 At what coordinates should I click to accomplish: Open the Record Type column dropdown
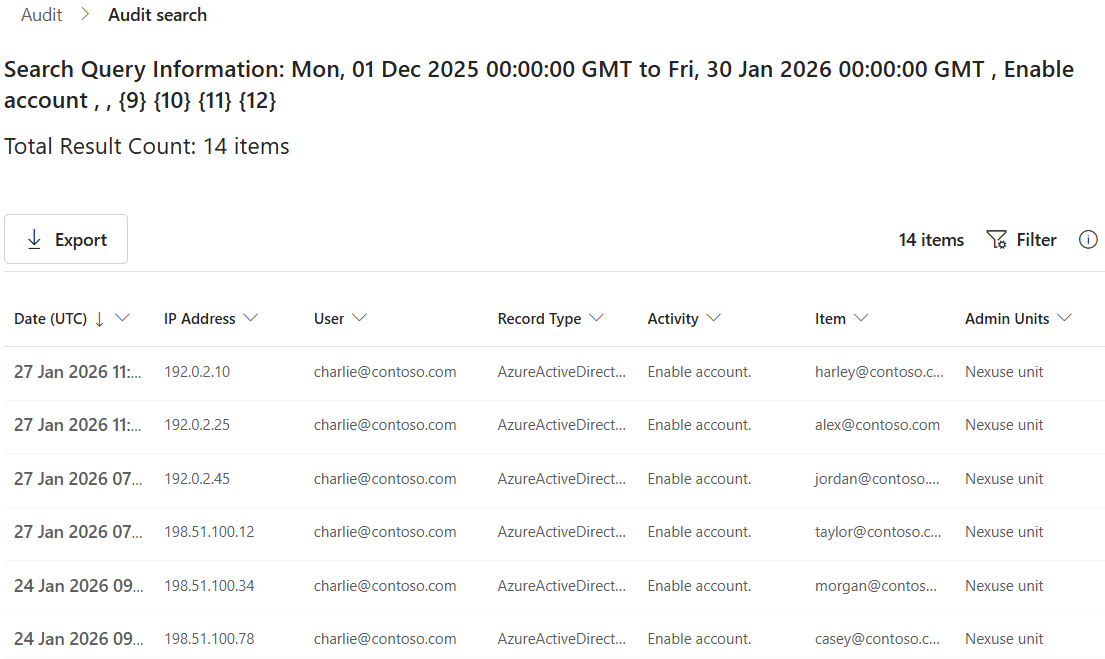click(x=599, y=318)
